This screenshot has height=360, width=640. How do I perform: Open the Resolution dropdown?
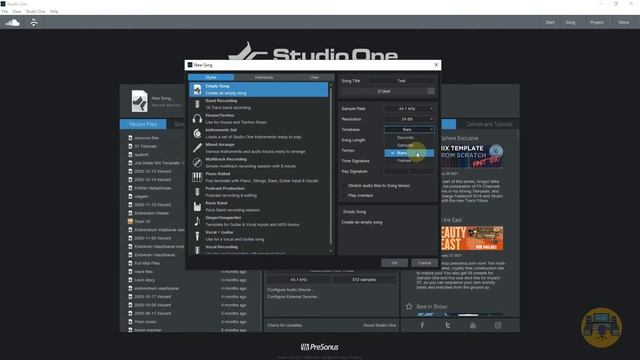coord(409,119)
